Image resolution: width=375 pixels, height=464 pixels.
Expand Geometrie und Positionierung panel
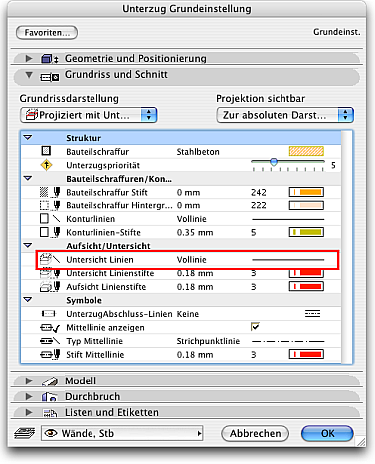coord(29,58)
